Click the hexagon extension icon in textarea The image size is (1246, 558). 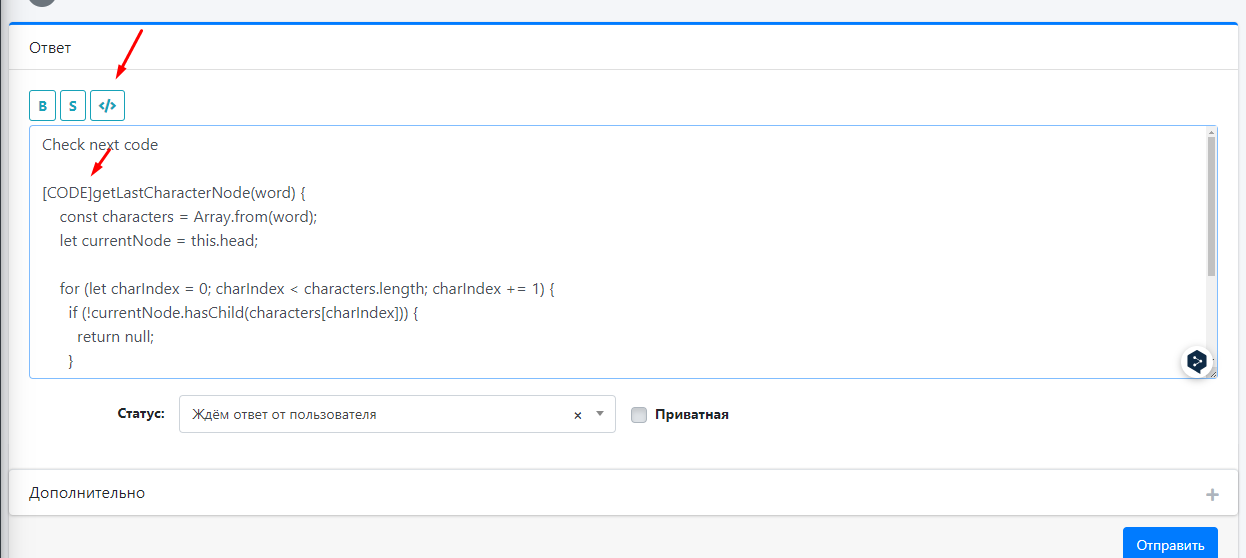[1197, 361]
